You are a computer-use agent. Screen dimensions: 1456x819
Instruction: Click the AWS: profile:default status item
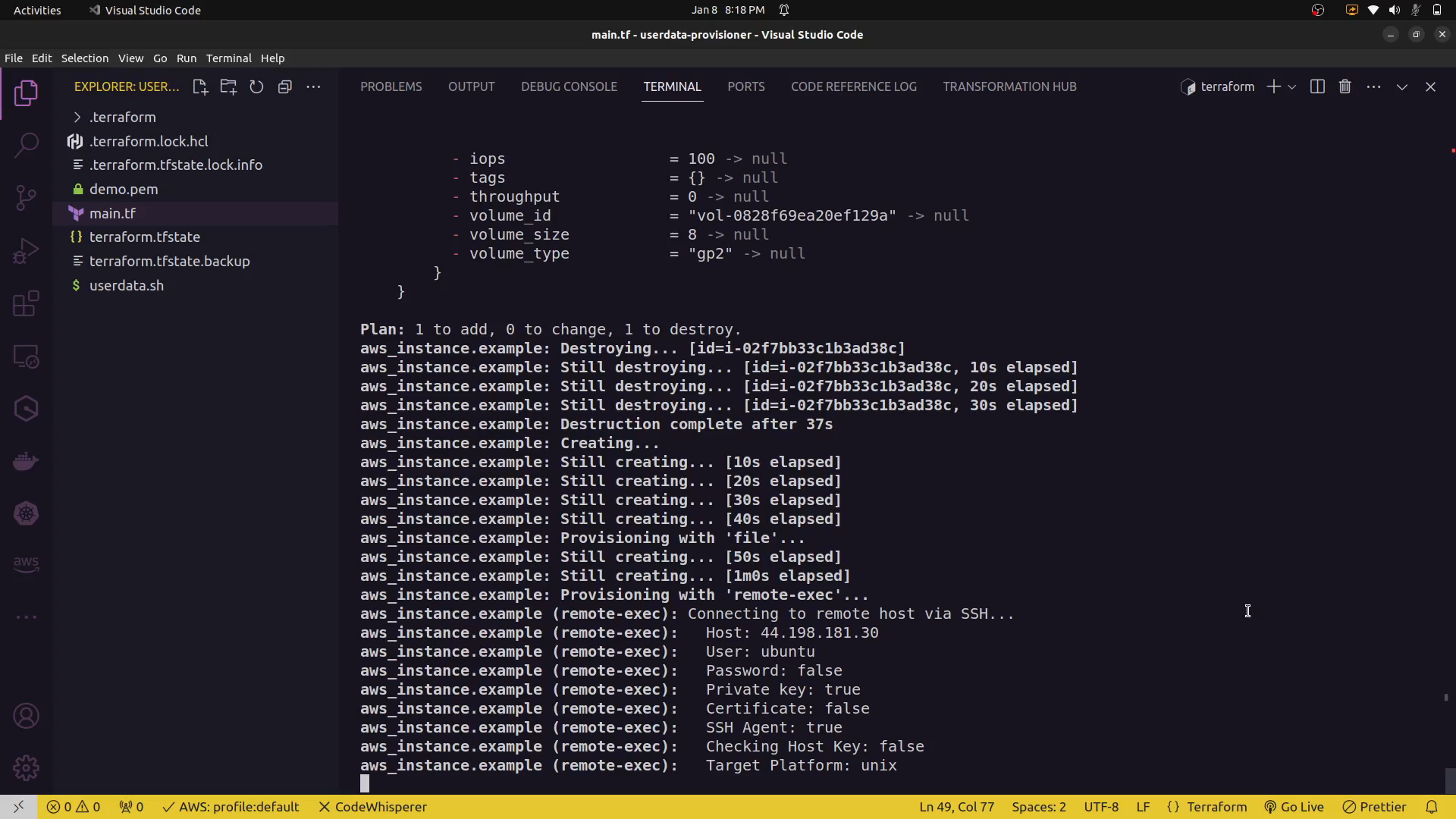231,807
